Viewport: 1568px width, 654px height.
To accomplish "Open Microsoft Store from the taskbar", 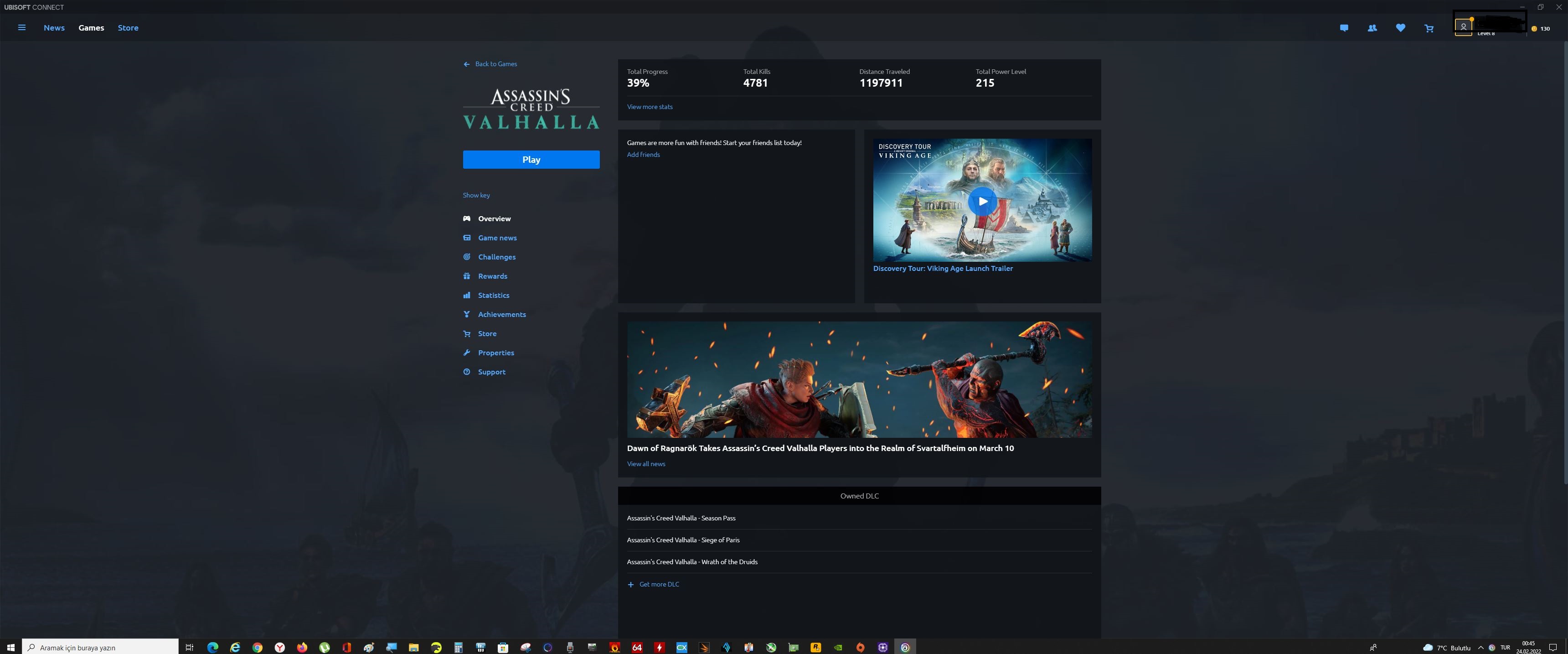I will [503, 647].
